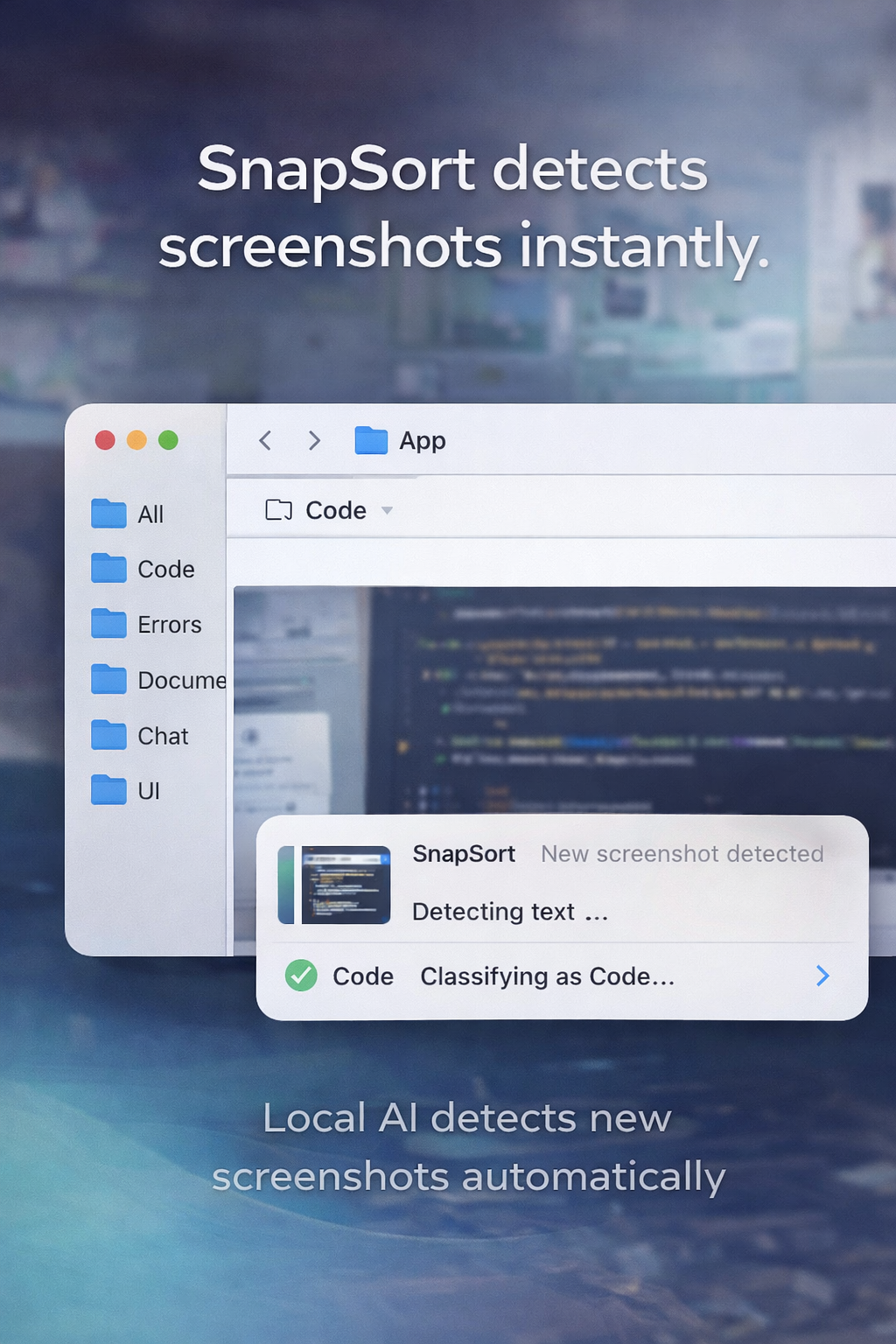Click the back navigation chevron
Screen dimensions: 896x1344
265,441
